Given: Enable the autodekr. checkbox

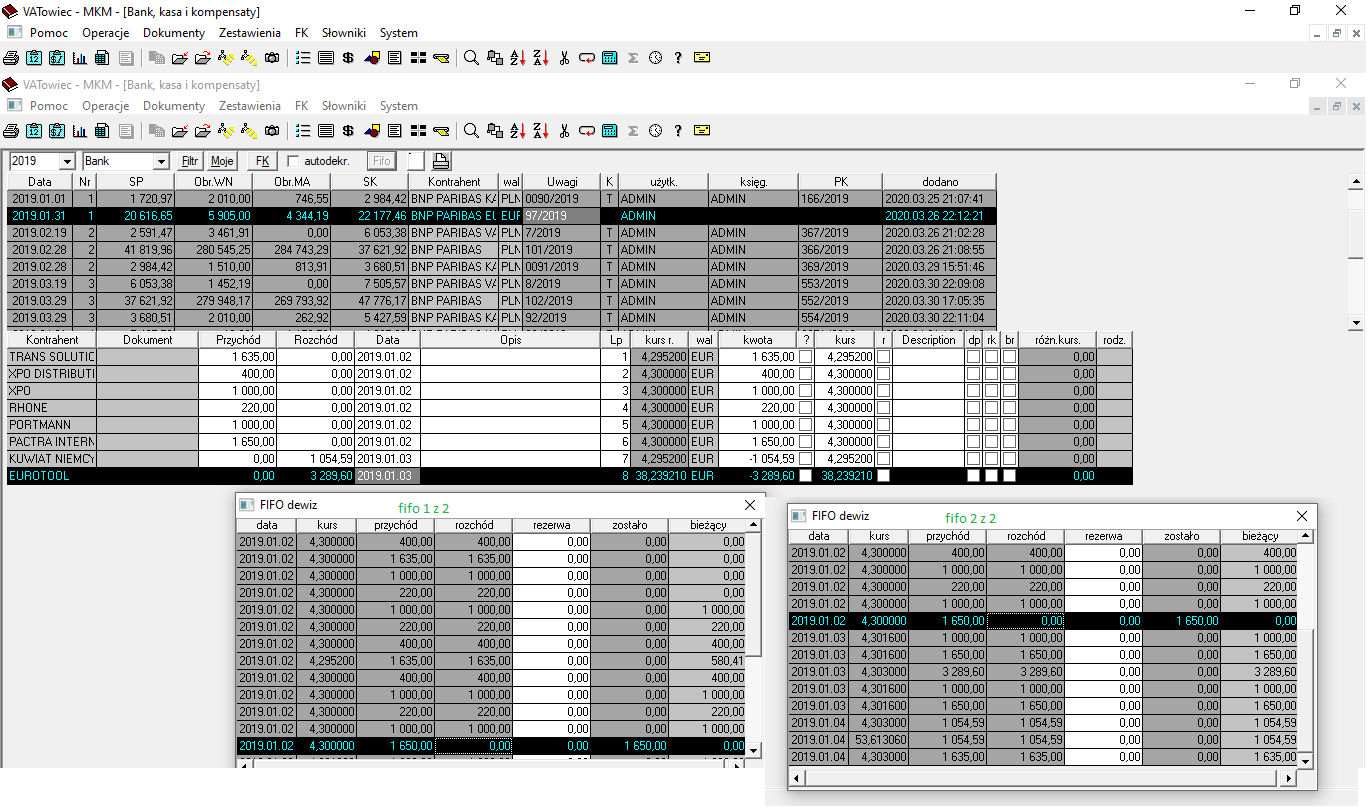Looking at the screenshot, I should (x=294, y=161).
